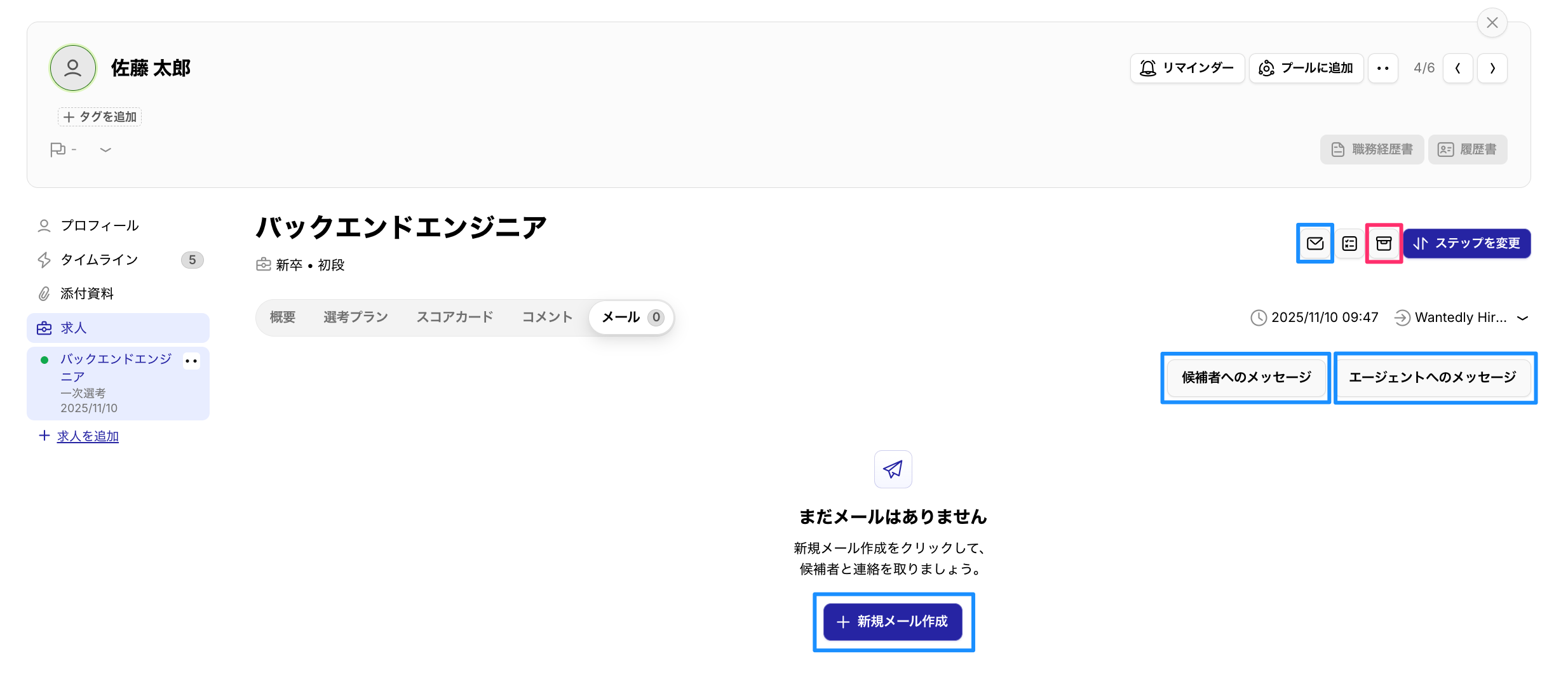Click the envelope mail icon button
Image resolution: width=1568 pixels, height=696 pixels.
click(1315, 243)
